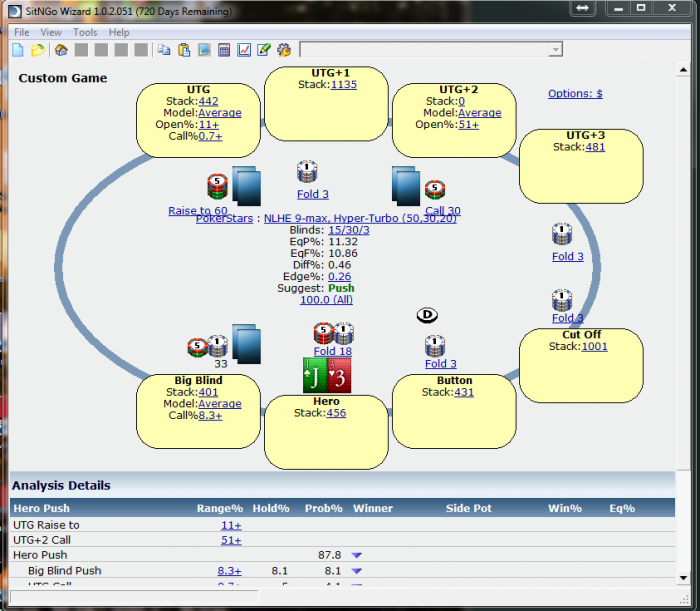This screenshot has width=700, height=611.
Task: Open the line chart toolbar icon
Action: 244,50
